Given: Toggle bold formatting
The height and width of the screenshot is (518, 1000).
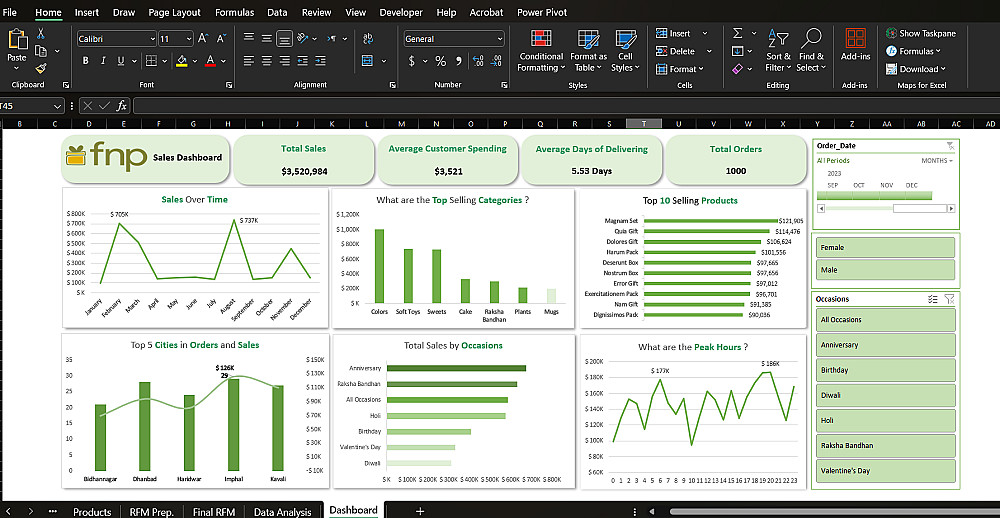Looking at the screenshot, I should pyautogui.click(x=86, y=60).
